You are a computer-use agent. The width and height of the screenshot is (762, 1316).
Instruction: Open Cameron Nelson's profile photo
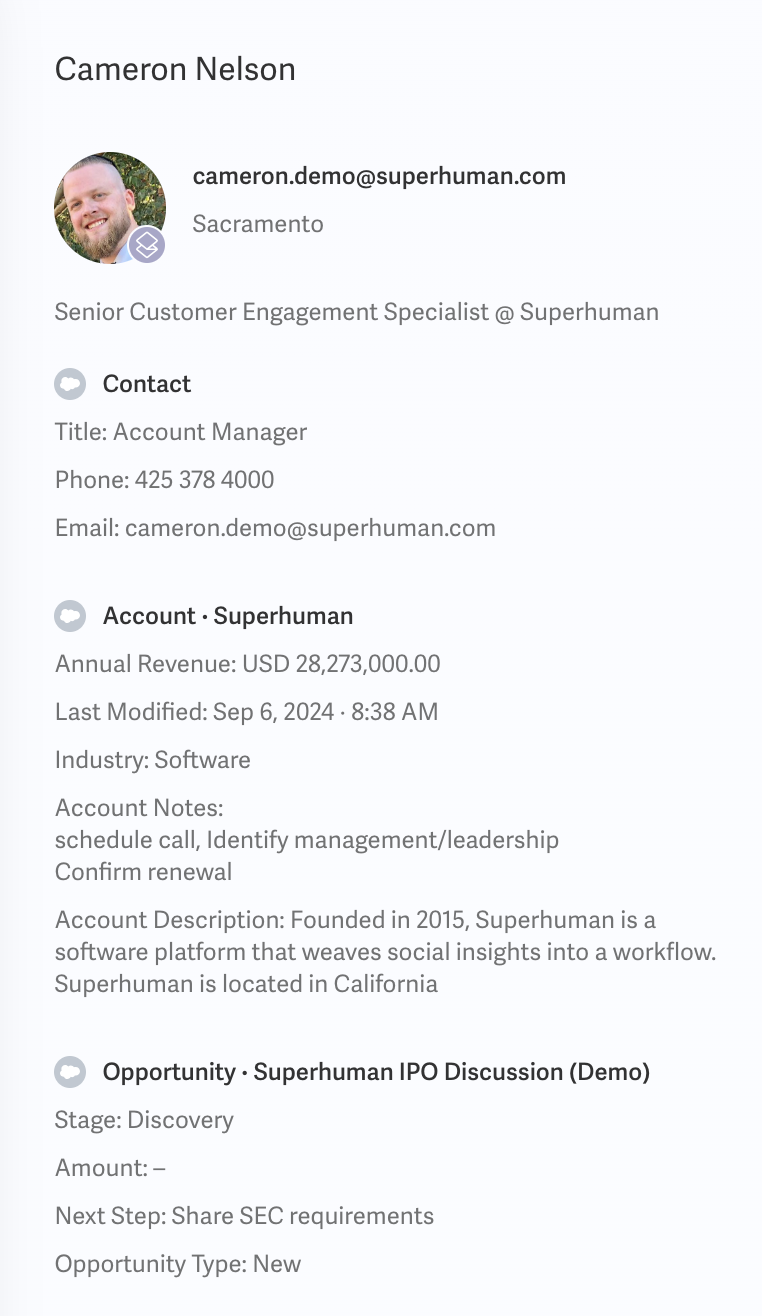(110, 208)
